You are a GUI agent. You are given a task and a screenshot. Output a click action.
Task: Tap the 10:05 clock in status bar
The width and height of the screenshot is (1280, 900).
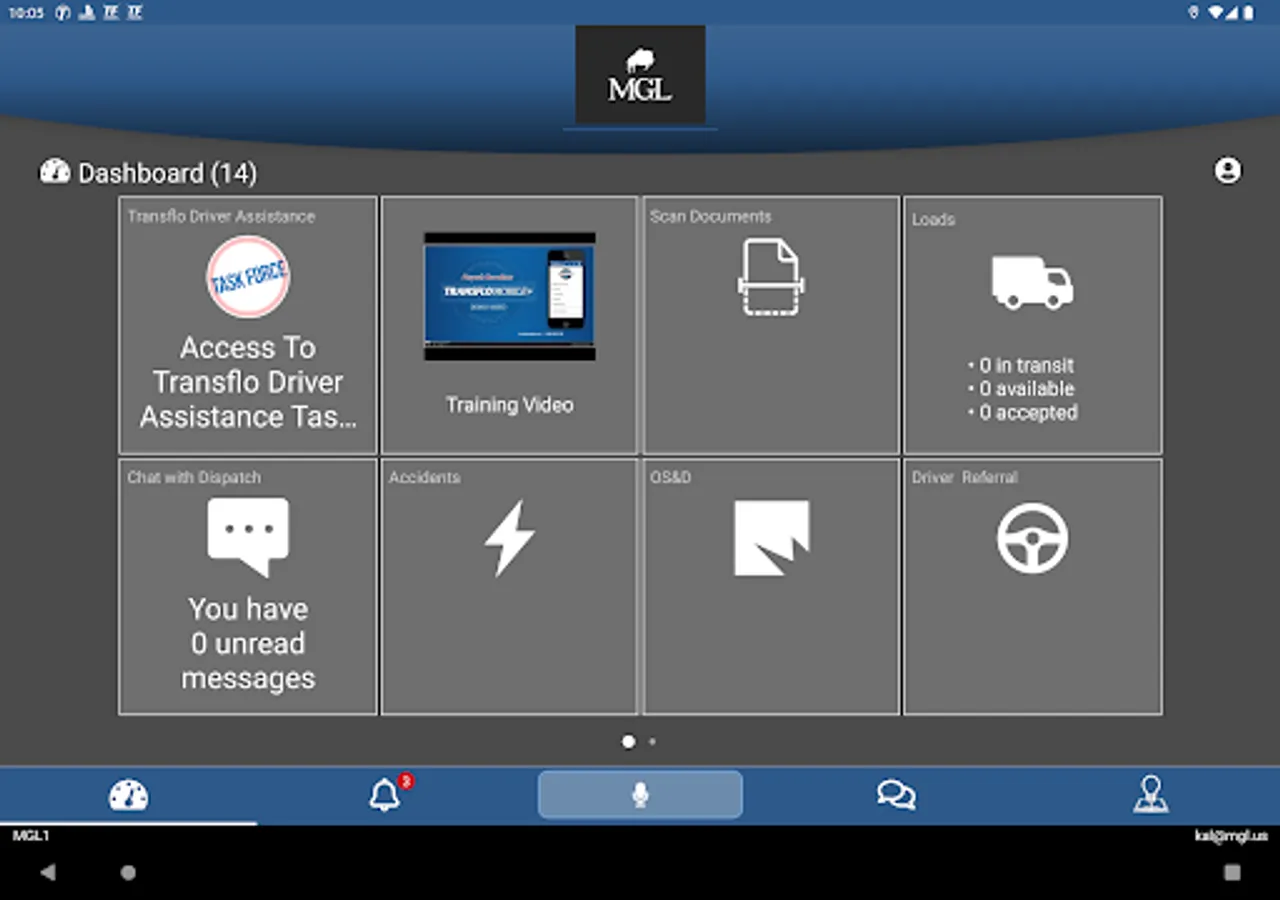tap(27, 13)
